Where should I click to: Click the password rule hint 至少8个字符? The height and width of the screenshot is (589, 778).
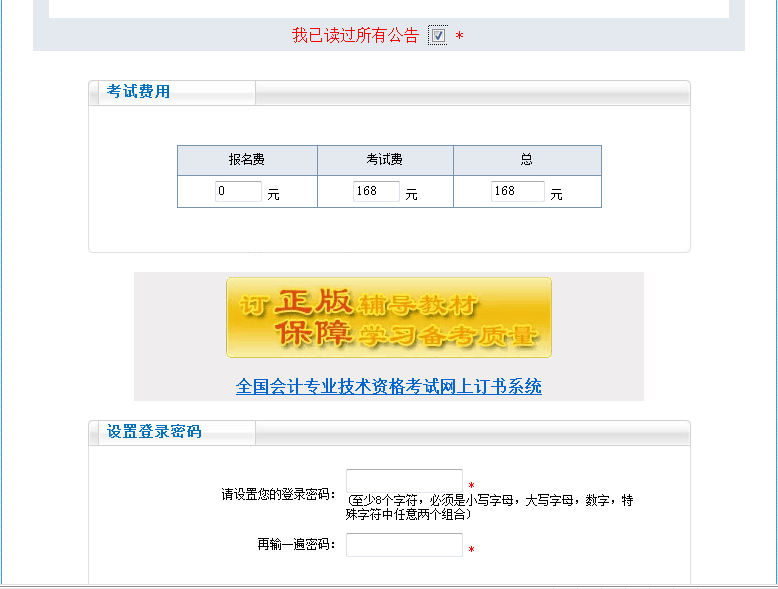tap(490, 507)
